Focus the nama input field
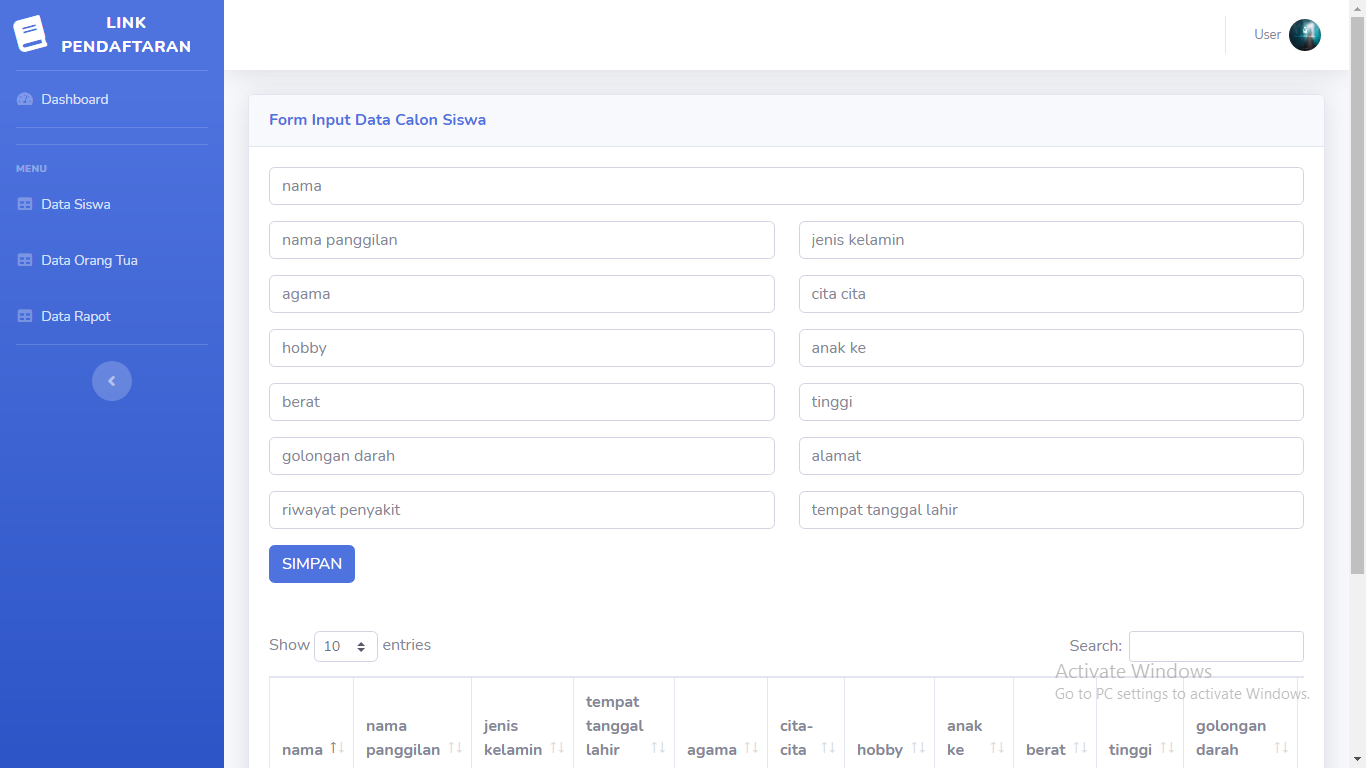The width and height of the screenshot is (1366, 768). coord(786,186)
